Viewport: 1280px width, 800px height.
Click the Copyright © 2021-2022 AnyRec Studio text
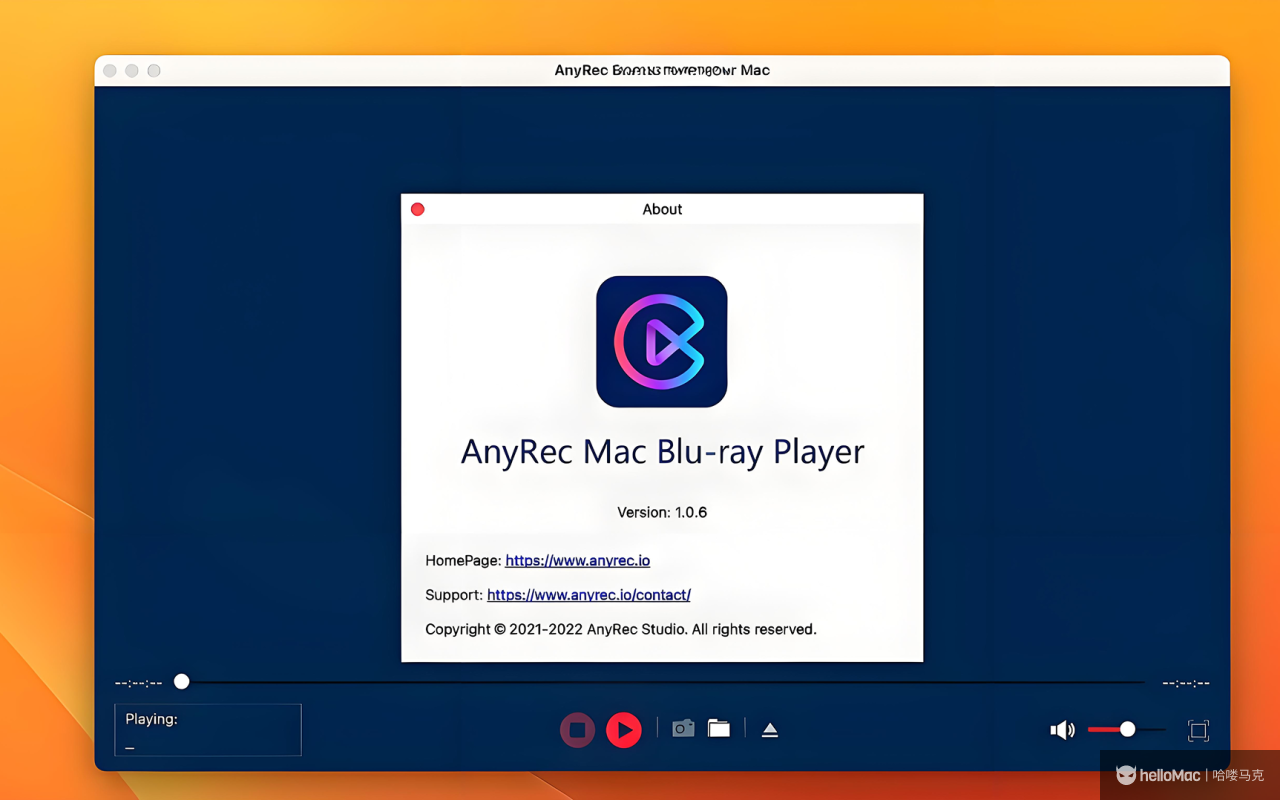pos(621,629)
